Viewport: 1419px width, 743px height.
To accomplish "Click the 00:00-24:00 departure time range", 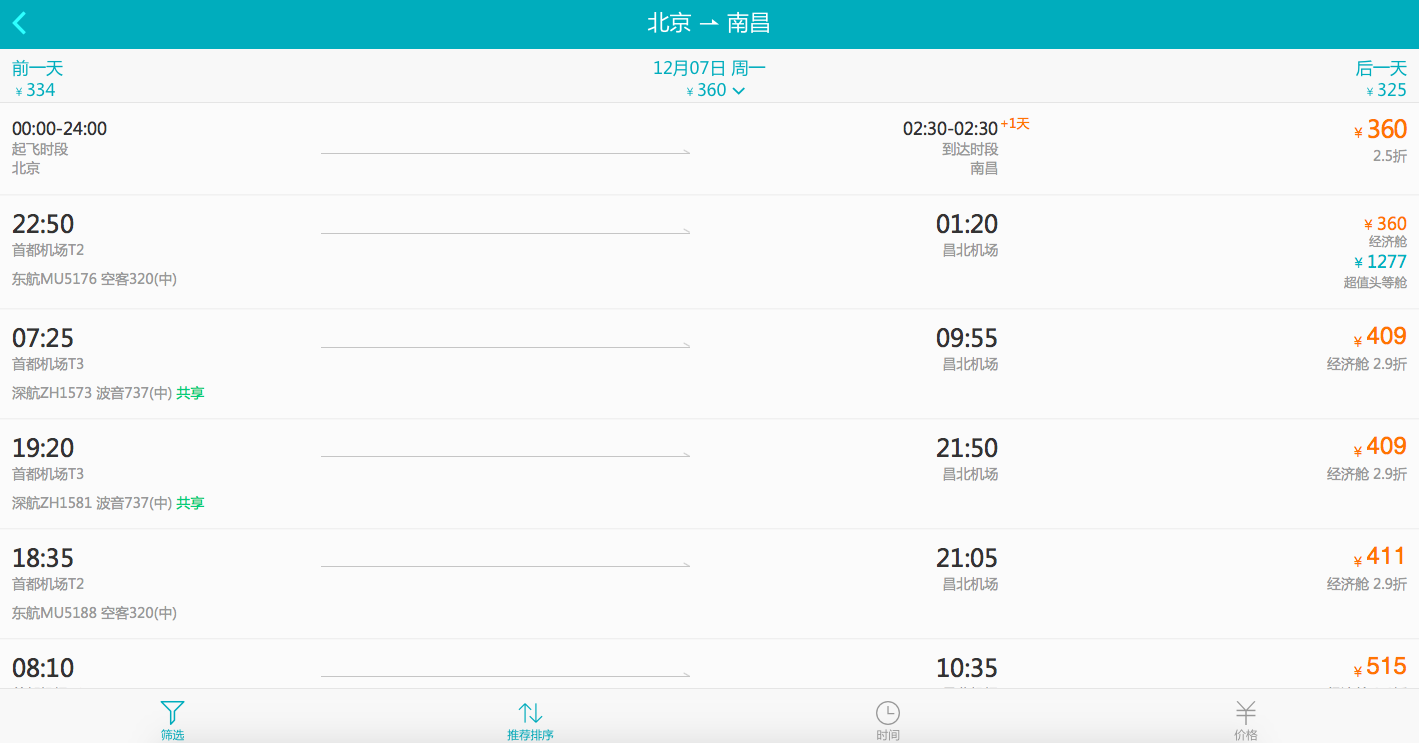I will tap(59, 129).
